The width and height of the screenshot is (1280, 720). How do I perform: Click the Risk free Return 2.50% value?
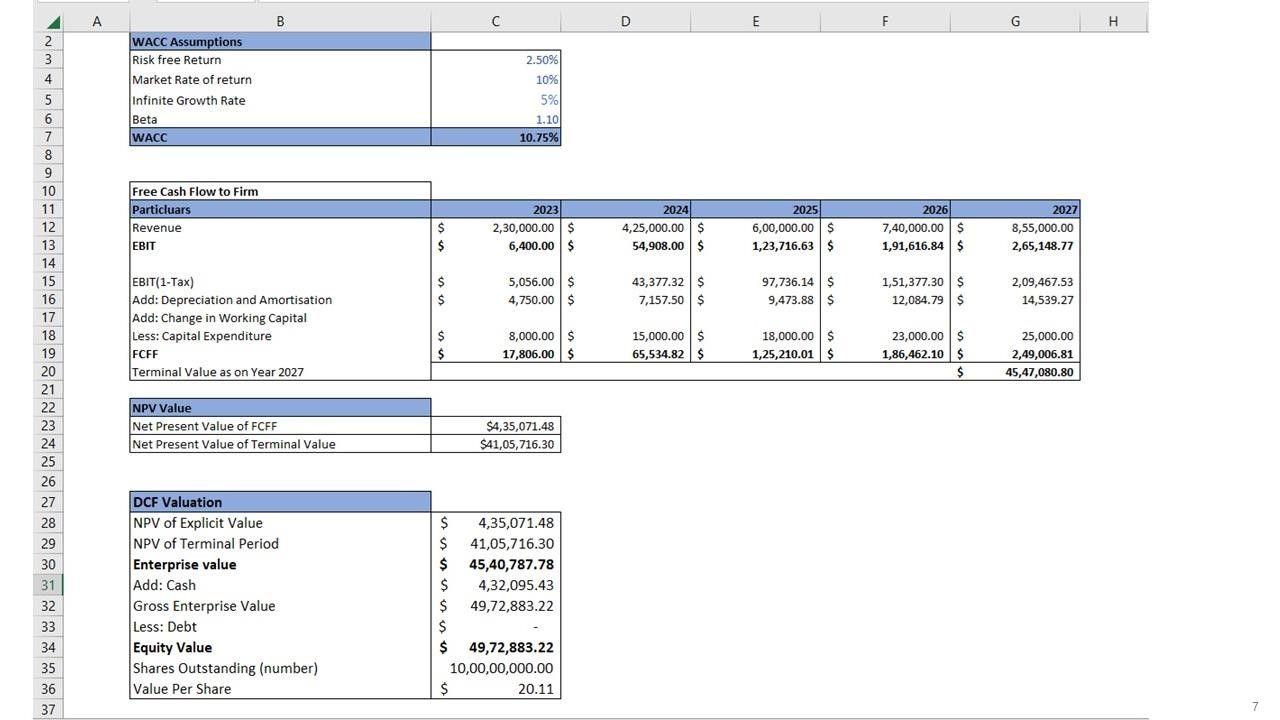pos(496,60)
